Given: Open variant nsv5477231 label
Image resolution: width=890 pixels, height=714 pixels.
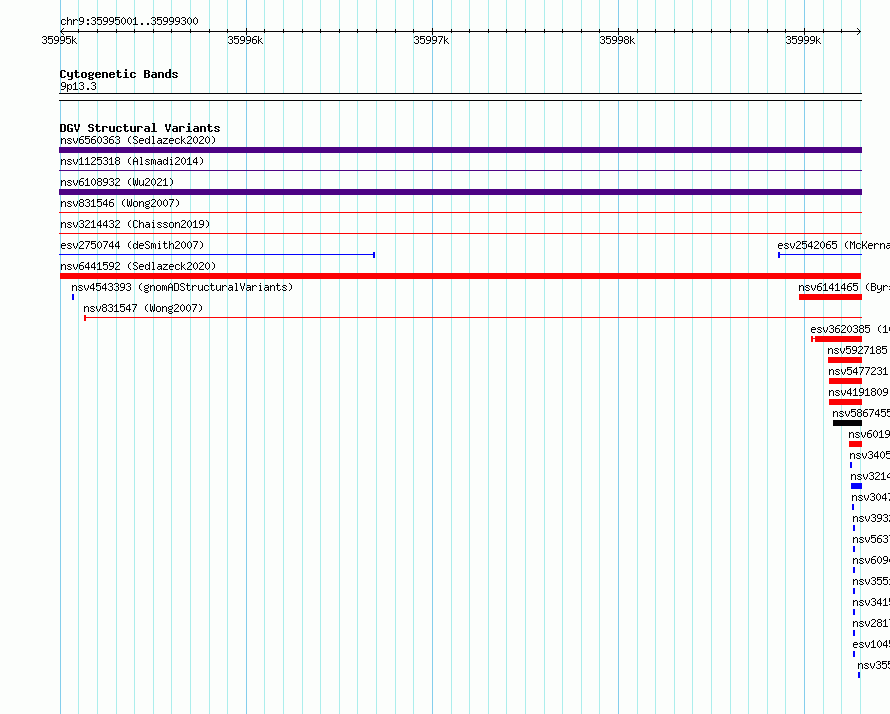Looking at the screenshot, I should pyautogui.click(x=859, y=371).
